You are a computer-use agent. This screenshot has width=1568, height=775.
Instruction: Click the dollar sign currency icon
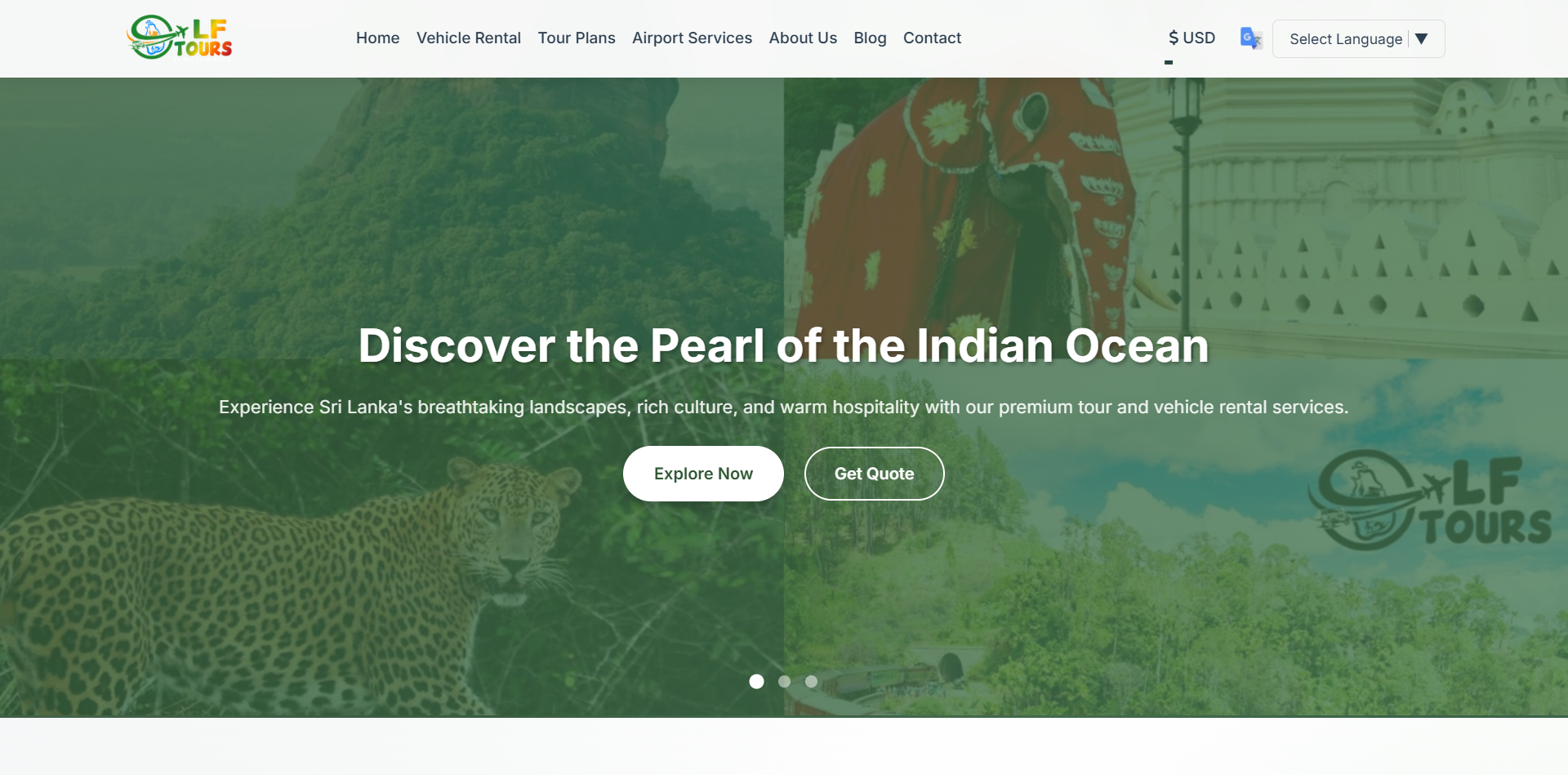click(x=1174, y=38)
